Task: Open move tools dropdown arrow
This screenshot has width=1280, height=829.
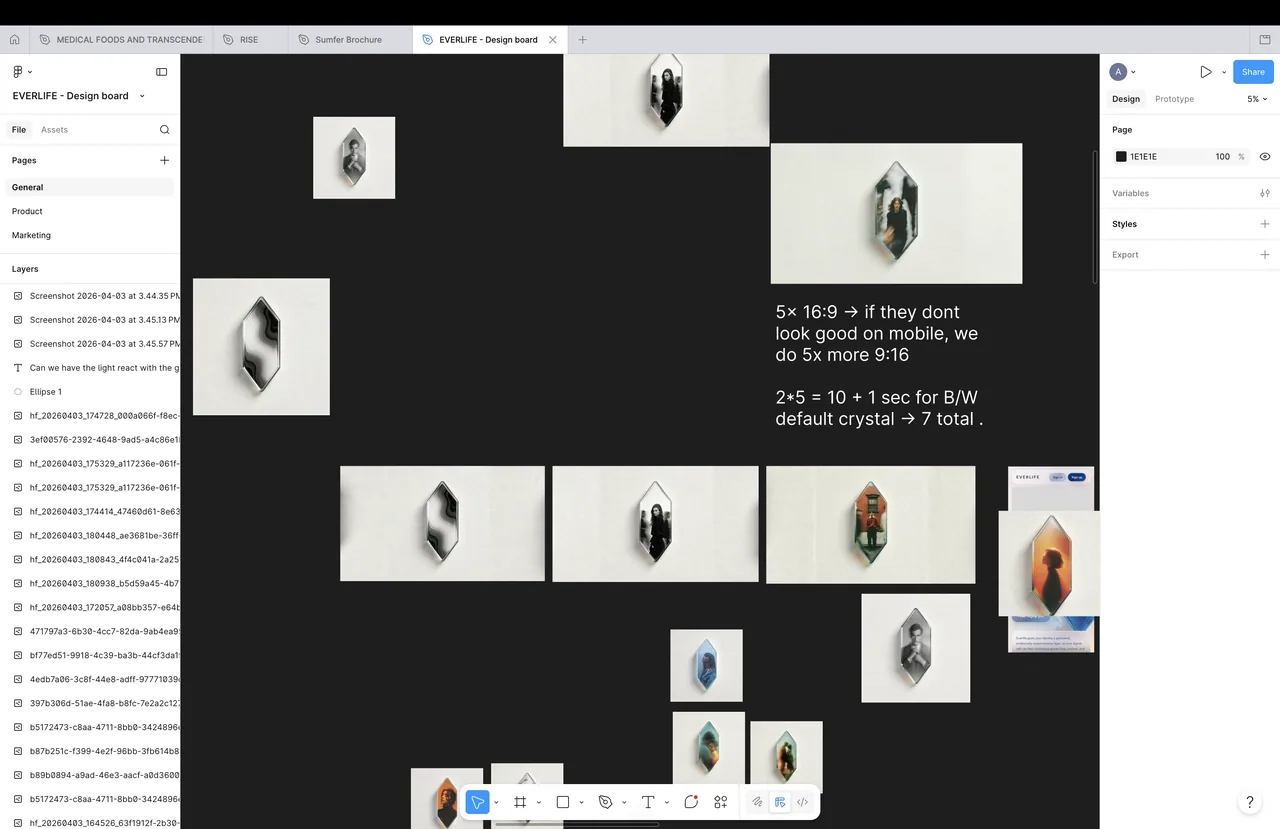Action: click(x=496, y=802)
